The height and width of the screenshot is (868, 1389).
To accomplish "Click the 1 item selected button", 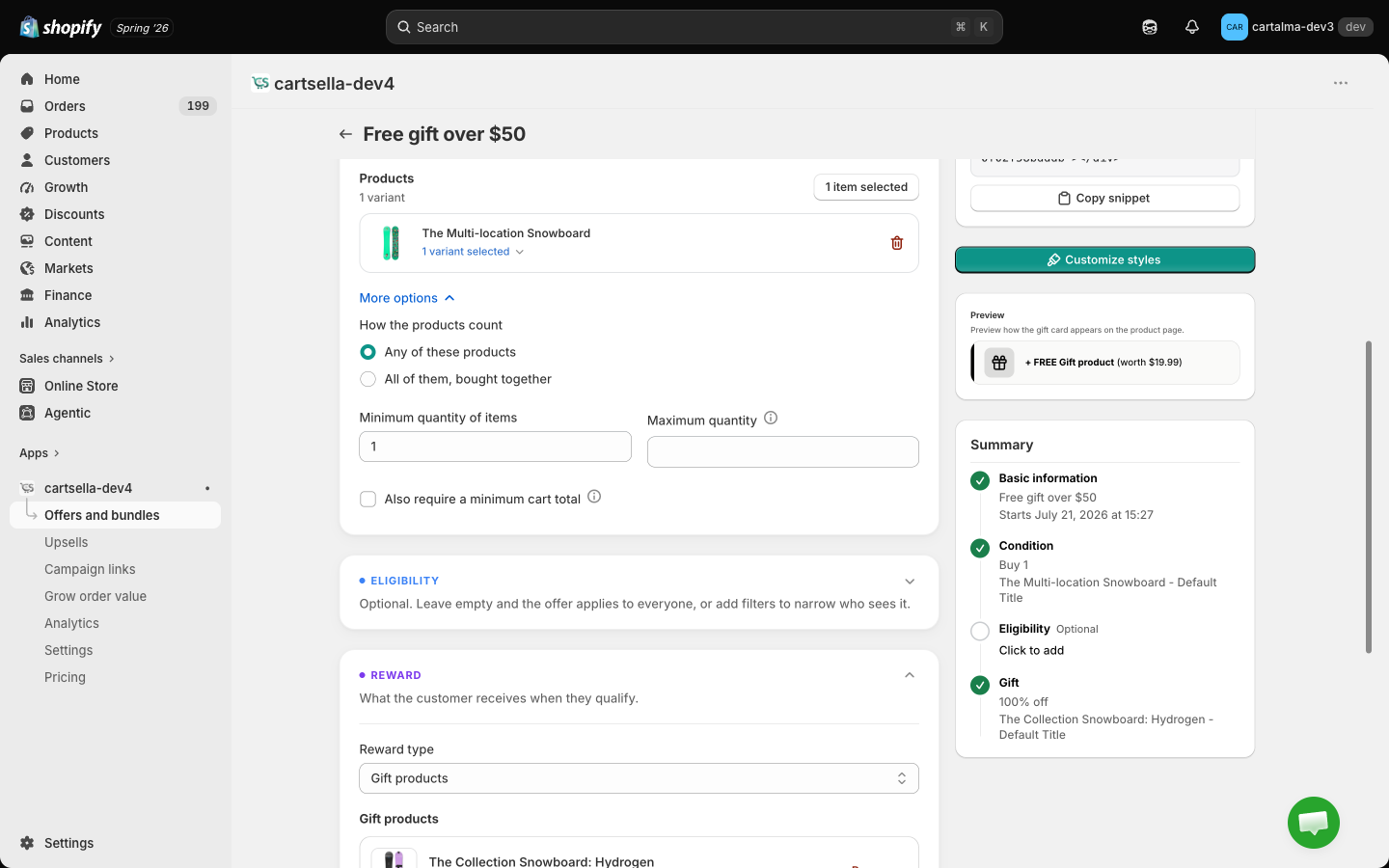I will (866, 187).
